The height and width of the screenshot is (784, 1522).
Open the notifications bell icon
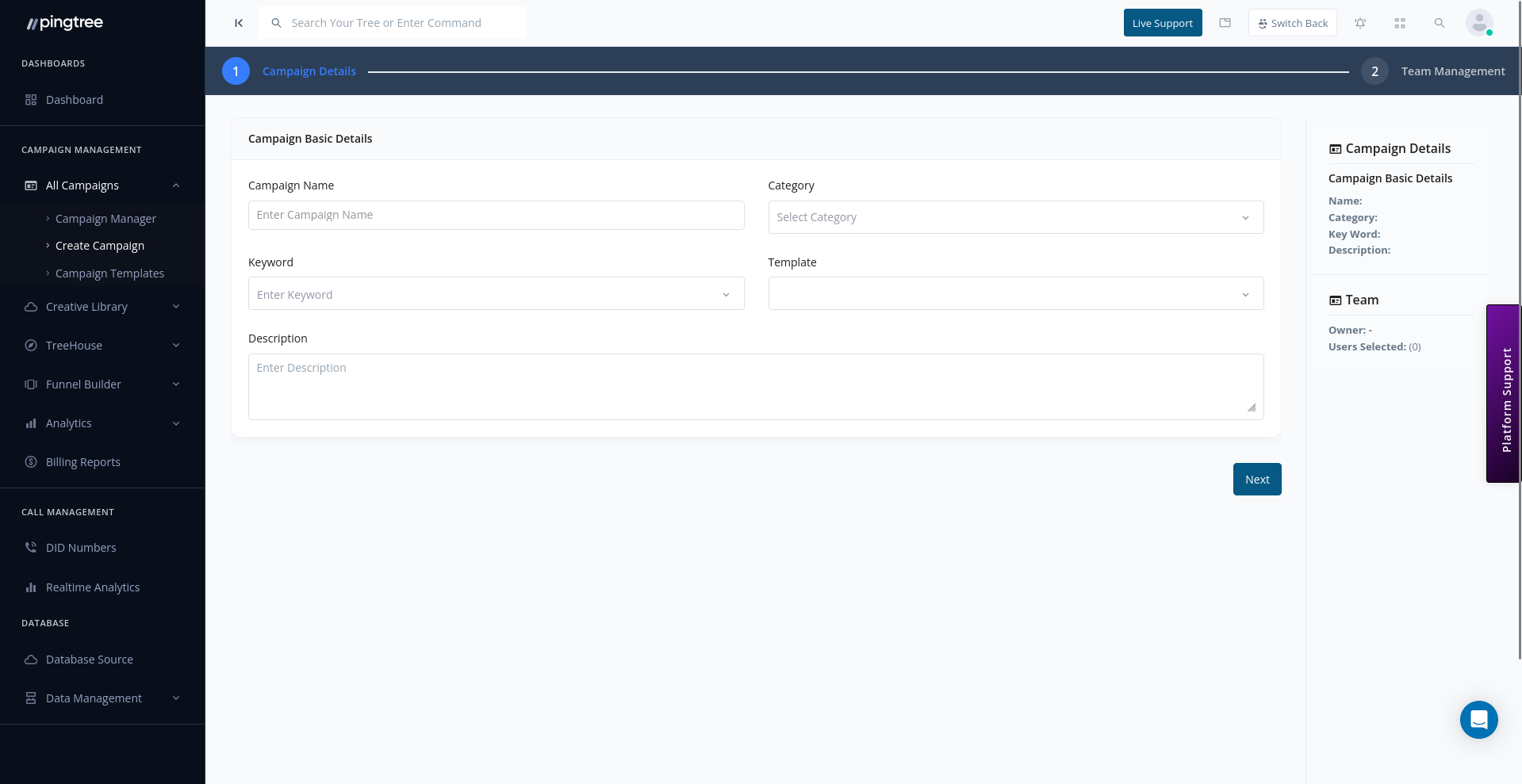pyautogui.click(x=1360, y=23)
